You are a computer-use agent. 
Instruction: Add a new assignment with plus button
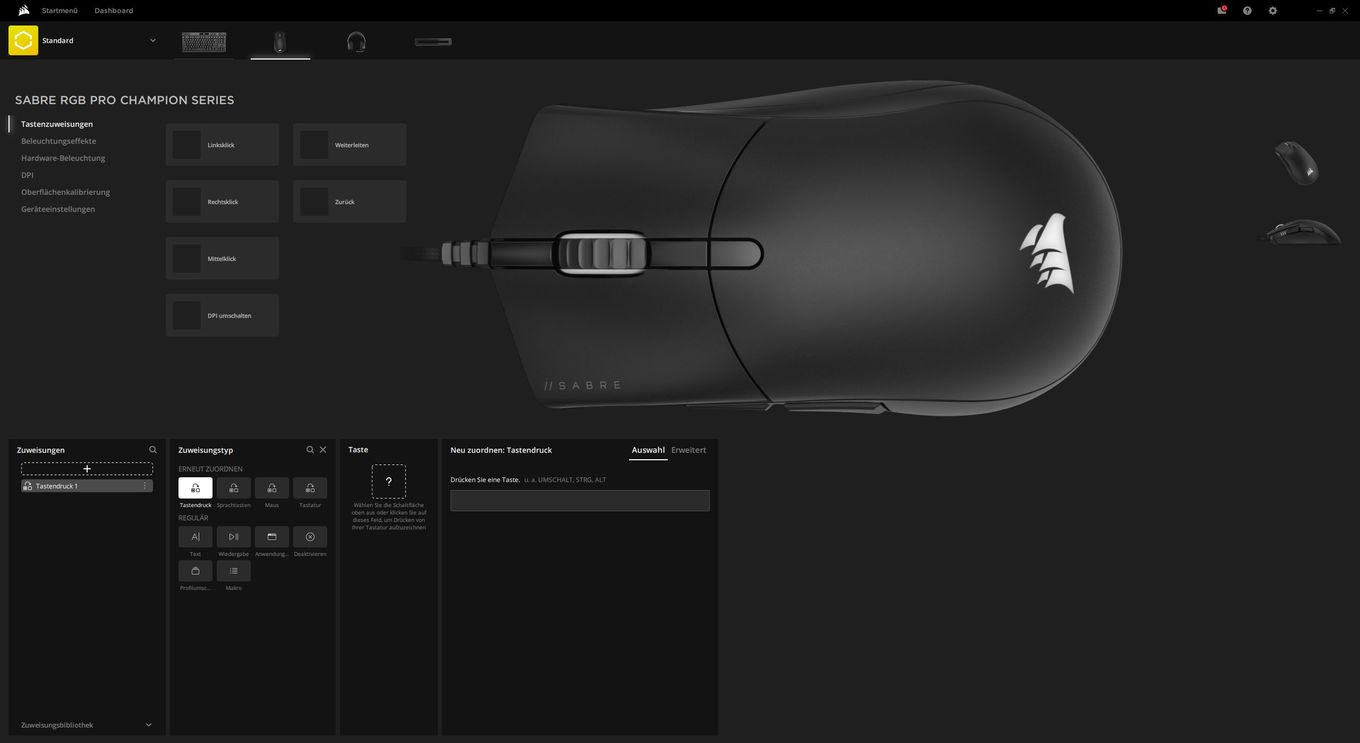[87, 468]
